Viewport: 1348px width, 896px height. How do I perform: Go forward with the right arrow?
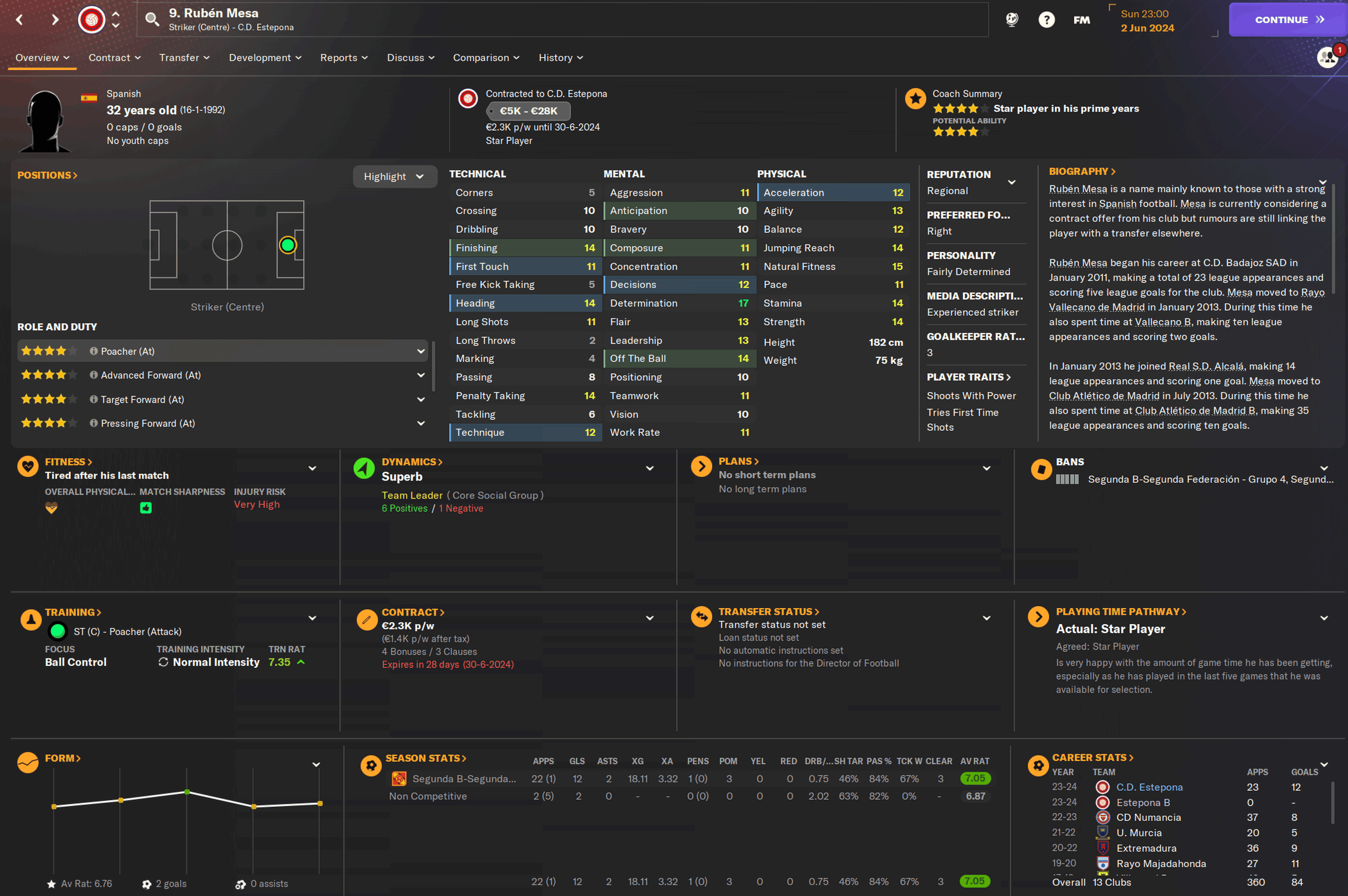[55, 19]
